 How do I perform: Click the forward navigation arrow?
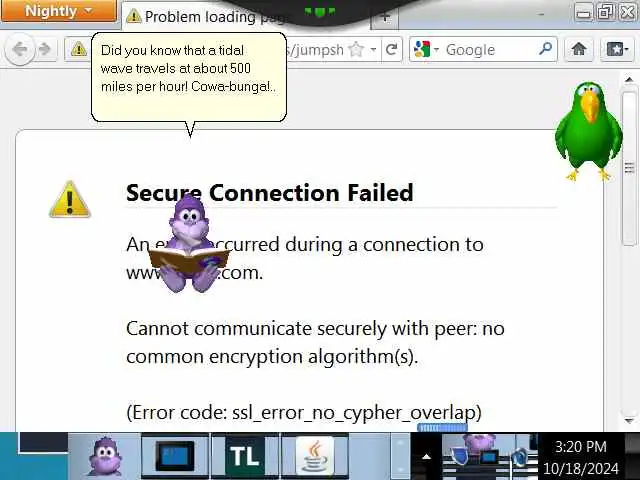(45, 49)
